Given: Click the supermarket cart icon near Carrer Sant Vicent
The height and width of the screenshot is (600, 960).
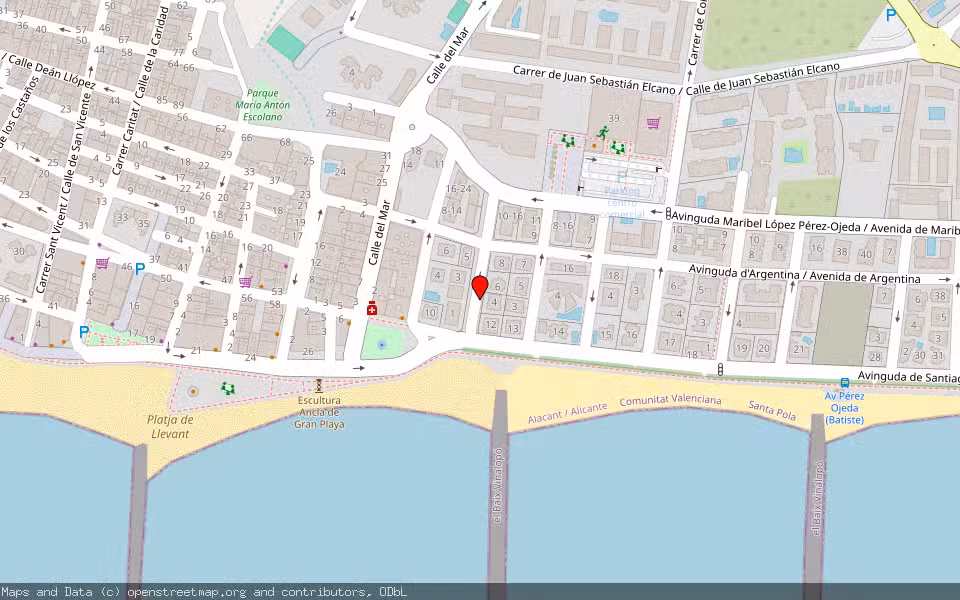Looking at the screenshot, I should (103, 263).
